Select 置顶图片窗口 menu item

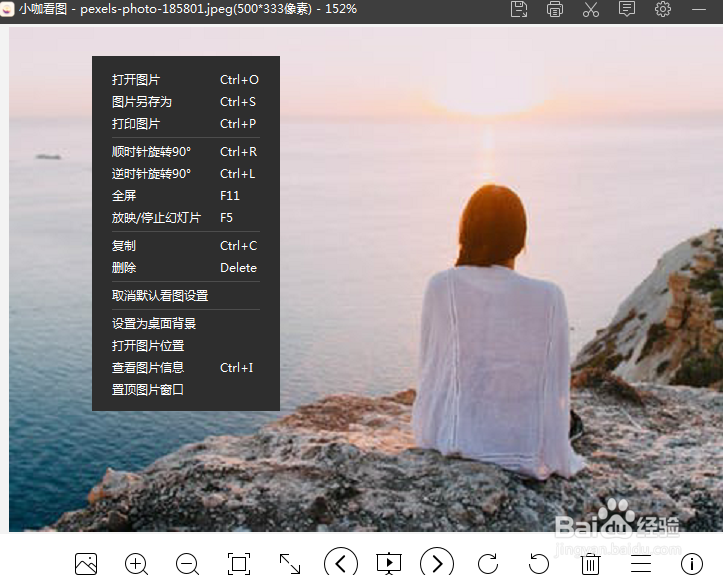186,390
